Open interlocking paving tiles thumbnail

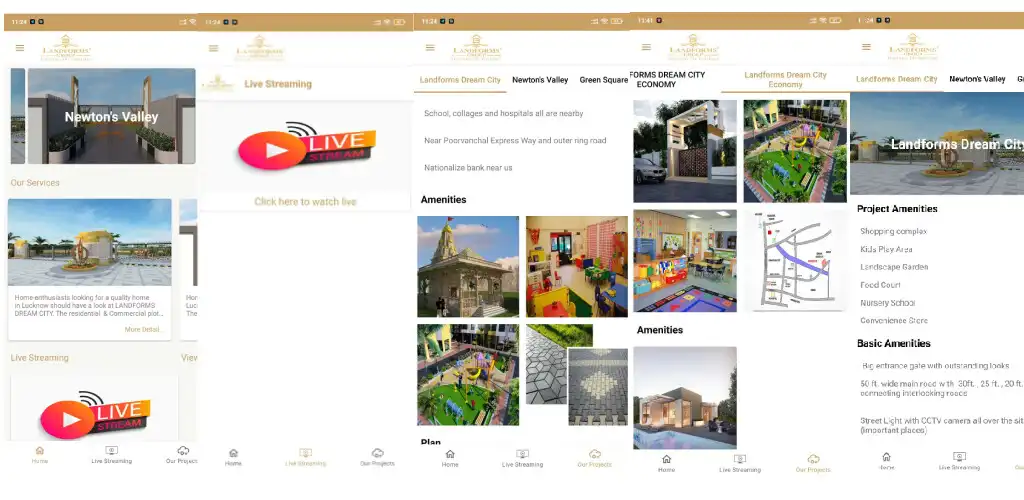[577, 375]
